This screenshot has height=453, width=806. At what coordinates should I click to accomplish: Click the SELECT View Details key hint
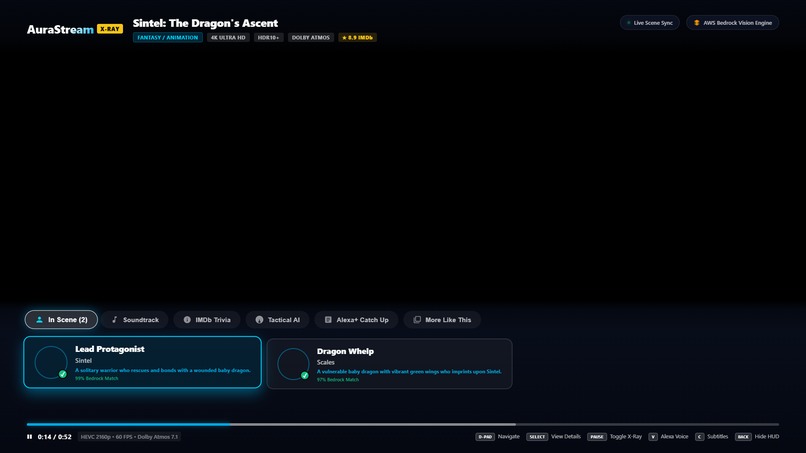click(553, 437)
